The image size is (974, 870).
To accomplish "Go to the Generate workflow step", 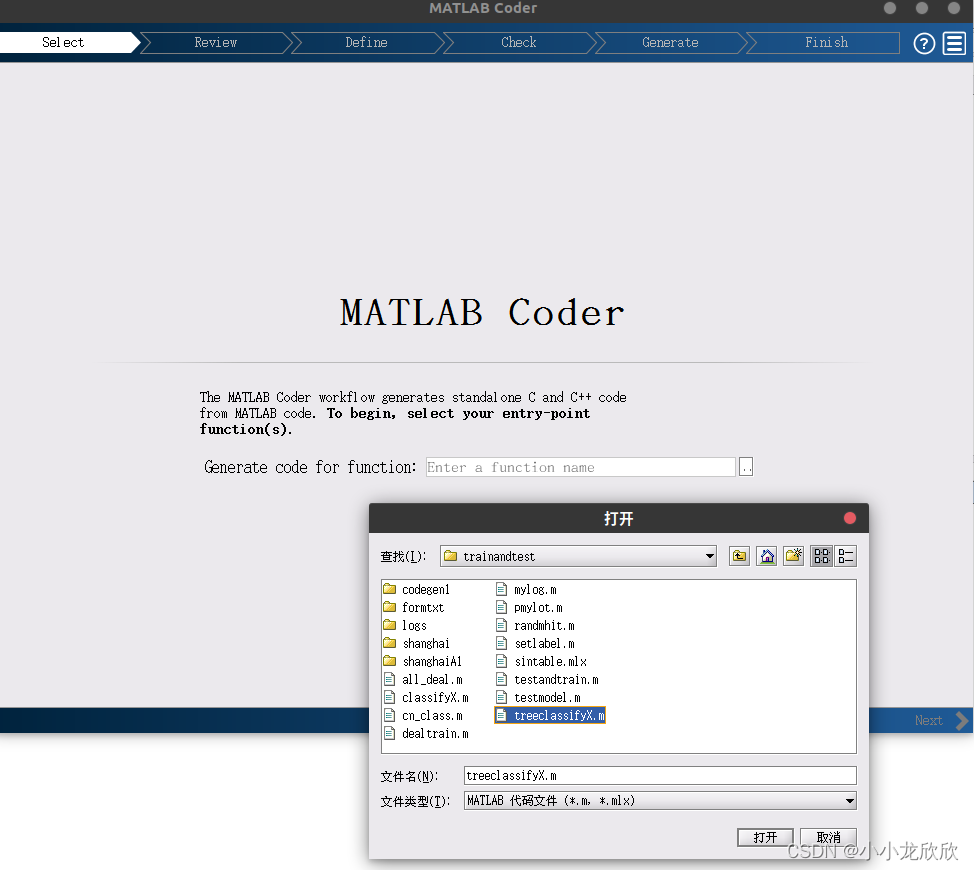I will tap(670, 42).
